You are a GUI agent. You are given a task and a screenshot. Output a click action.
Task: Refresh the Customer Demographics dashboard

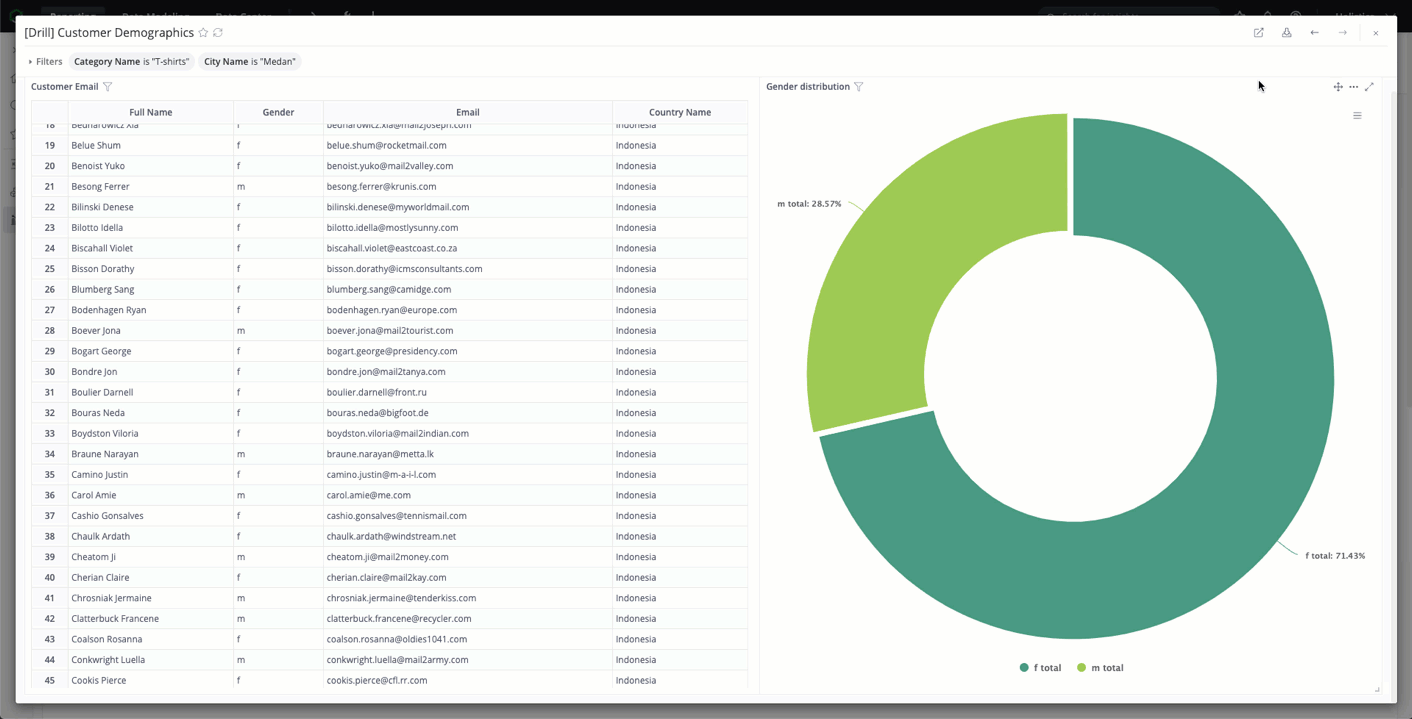(x=218, y=32)
